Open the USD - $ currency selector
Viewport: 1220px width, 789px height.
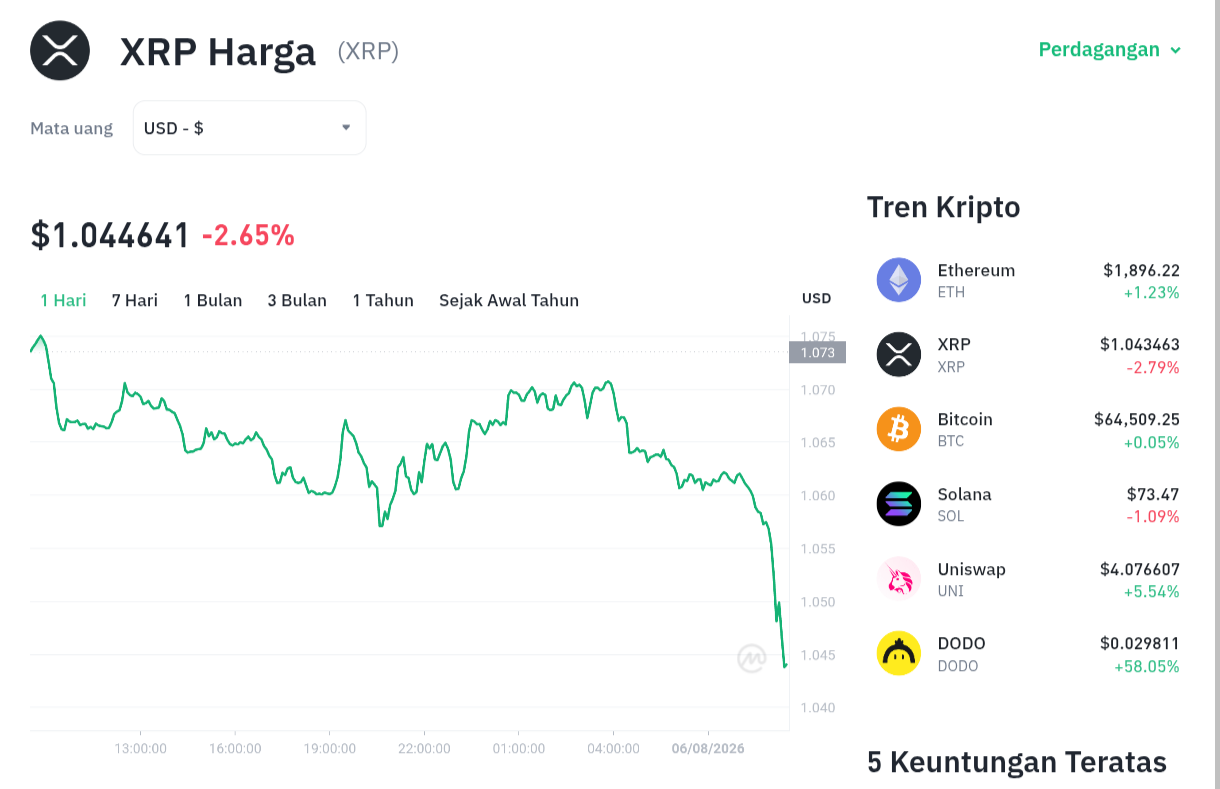click(249, 128)
